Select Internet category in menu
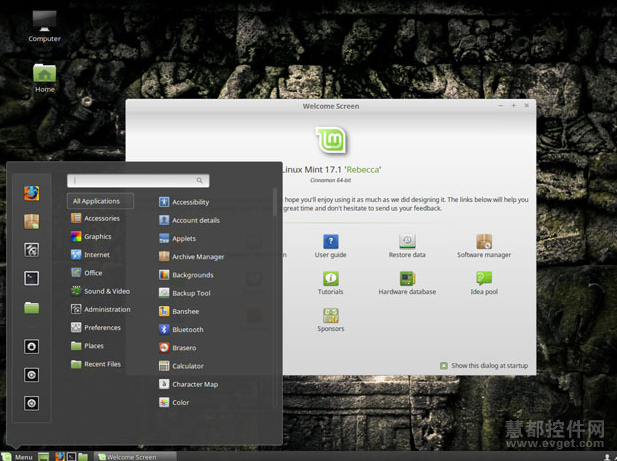Screen dimensions: 617x461 (x=90, y=254)
